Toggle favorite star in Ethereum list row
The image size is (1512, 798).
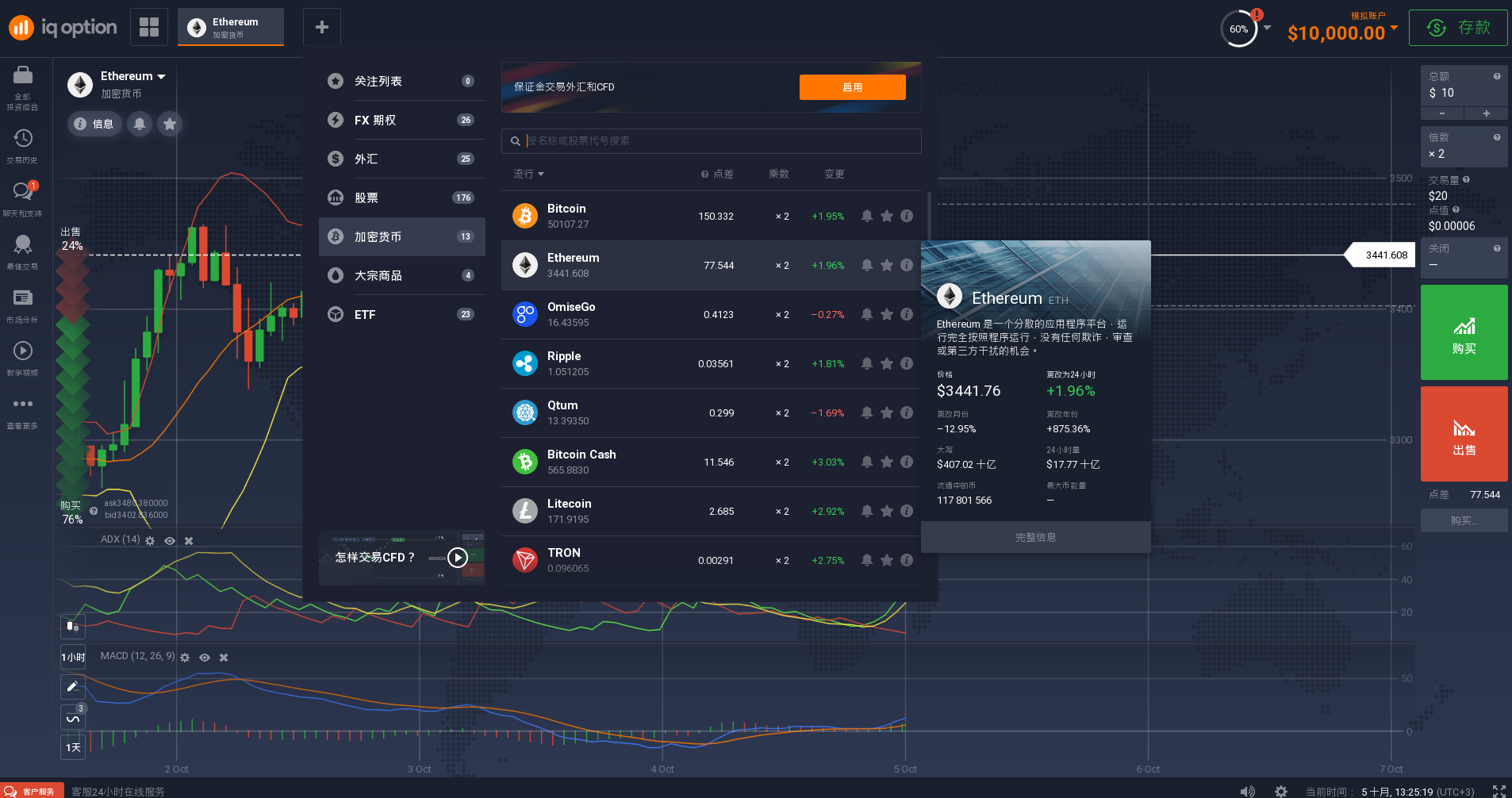[x=887, y=265]
